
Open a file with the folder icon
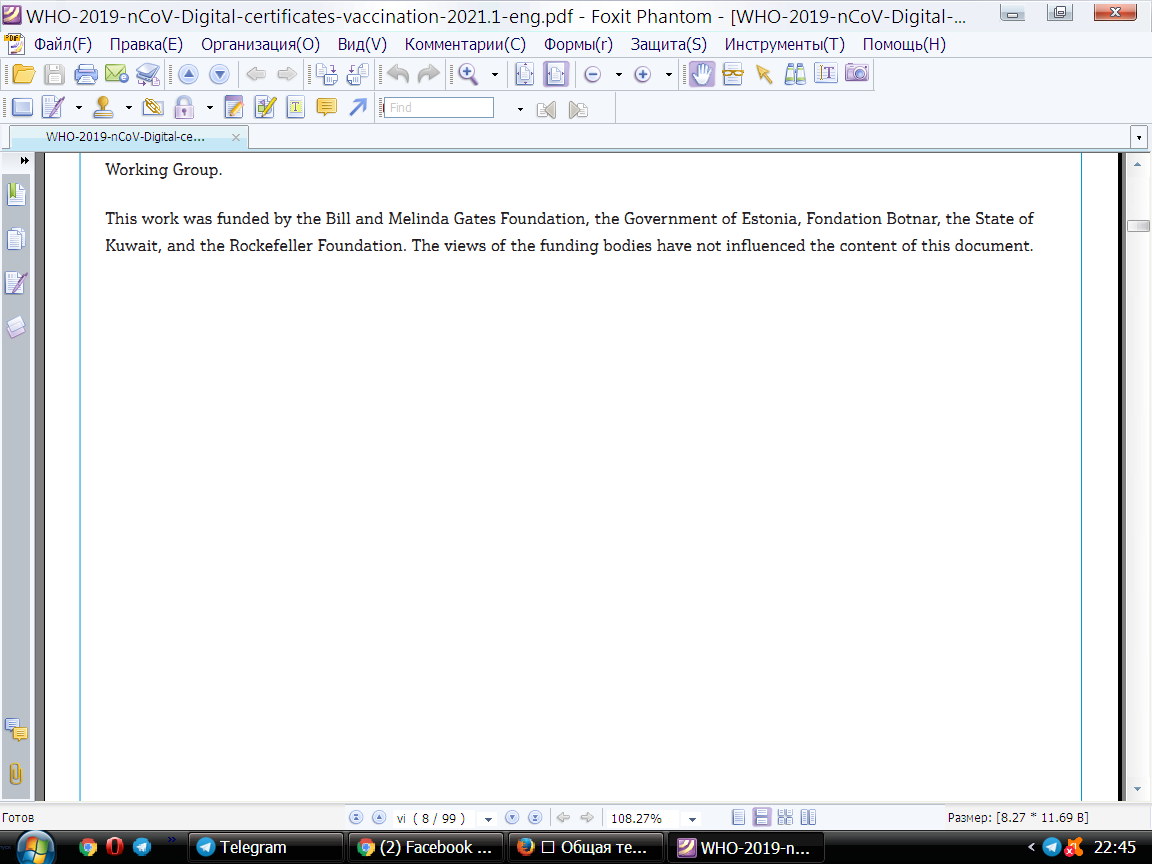[24, 74]
